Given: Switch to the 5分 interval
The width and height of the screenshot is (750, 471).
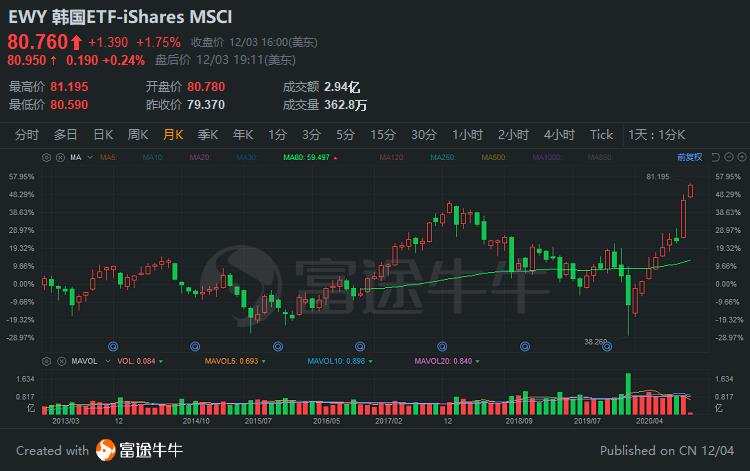Looking at the screenshot, I should (x=345, y=135).
